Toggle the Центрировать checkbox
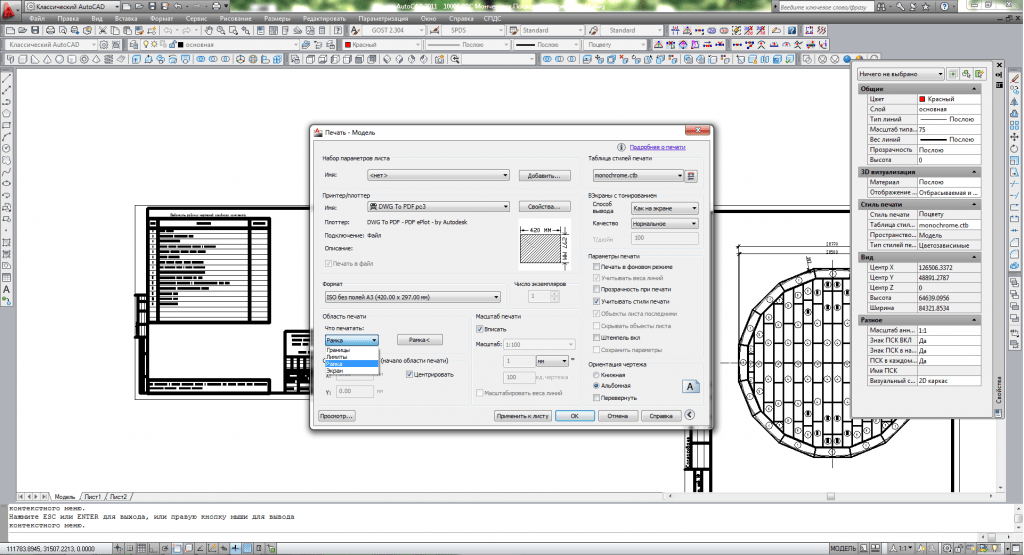This screenshot has width=1024, height=555. (410, 374)
